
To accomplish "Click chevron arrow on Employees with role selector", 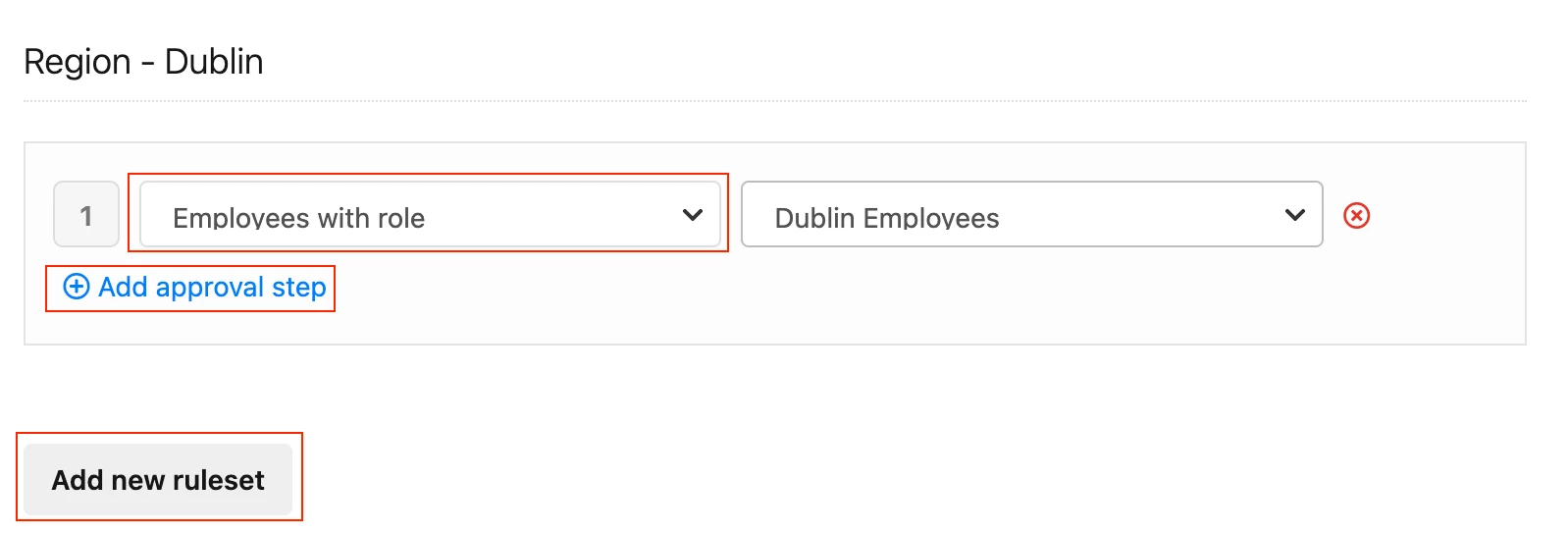I will [x=693, y=214].
